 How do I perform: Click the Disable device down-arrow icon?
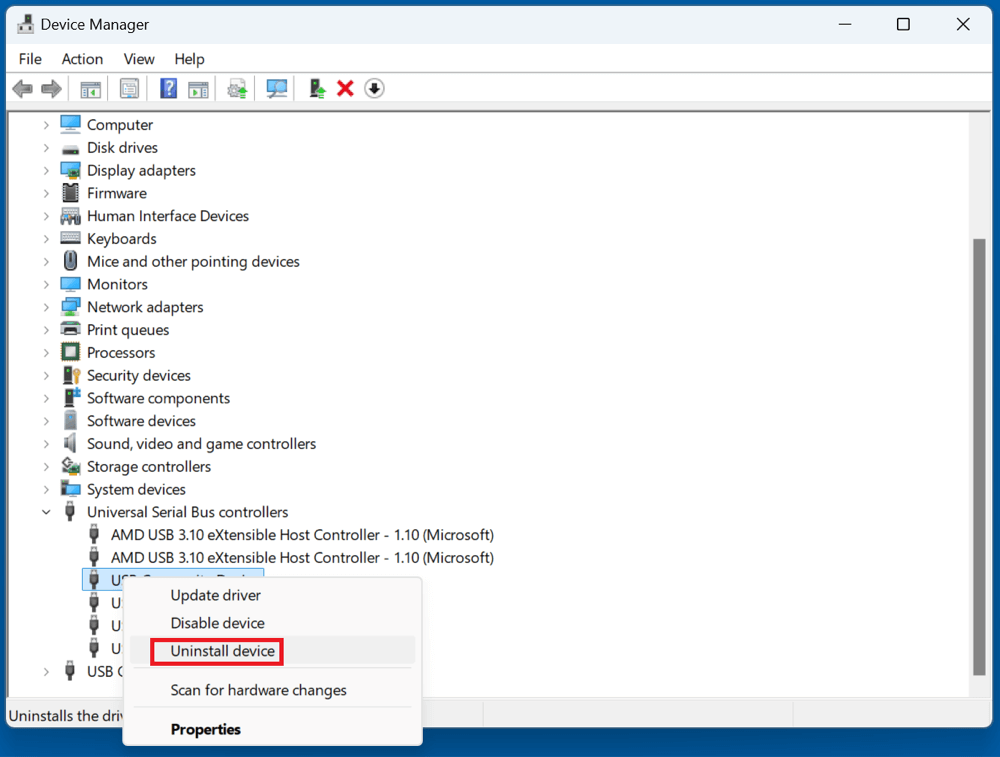pyautogui.click(x=374, y=88)
